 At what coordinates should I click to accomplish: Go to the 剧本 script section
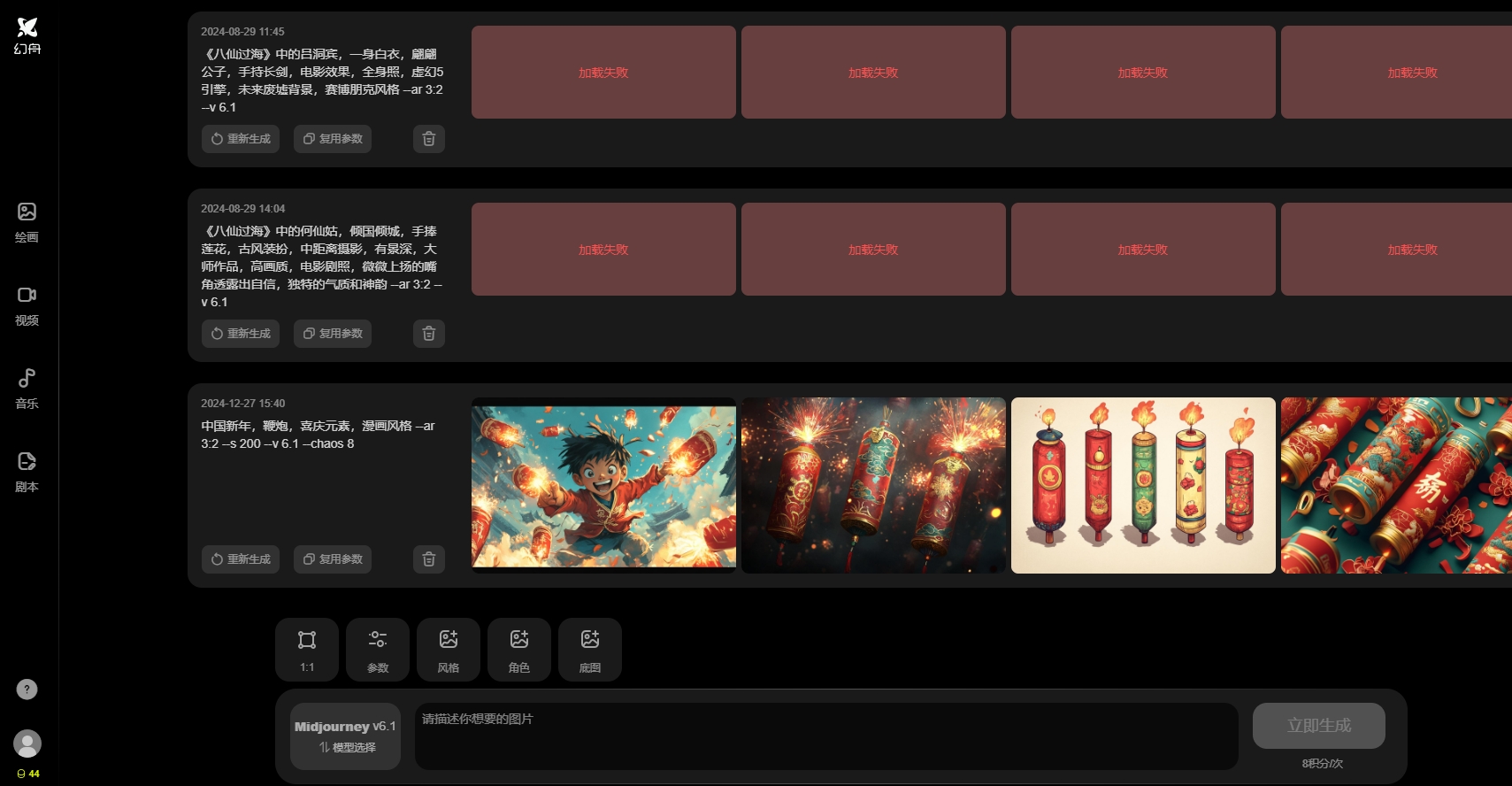click(27, 472)
